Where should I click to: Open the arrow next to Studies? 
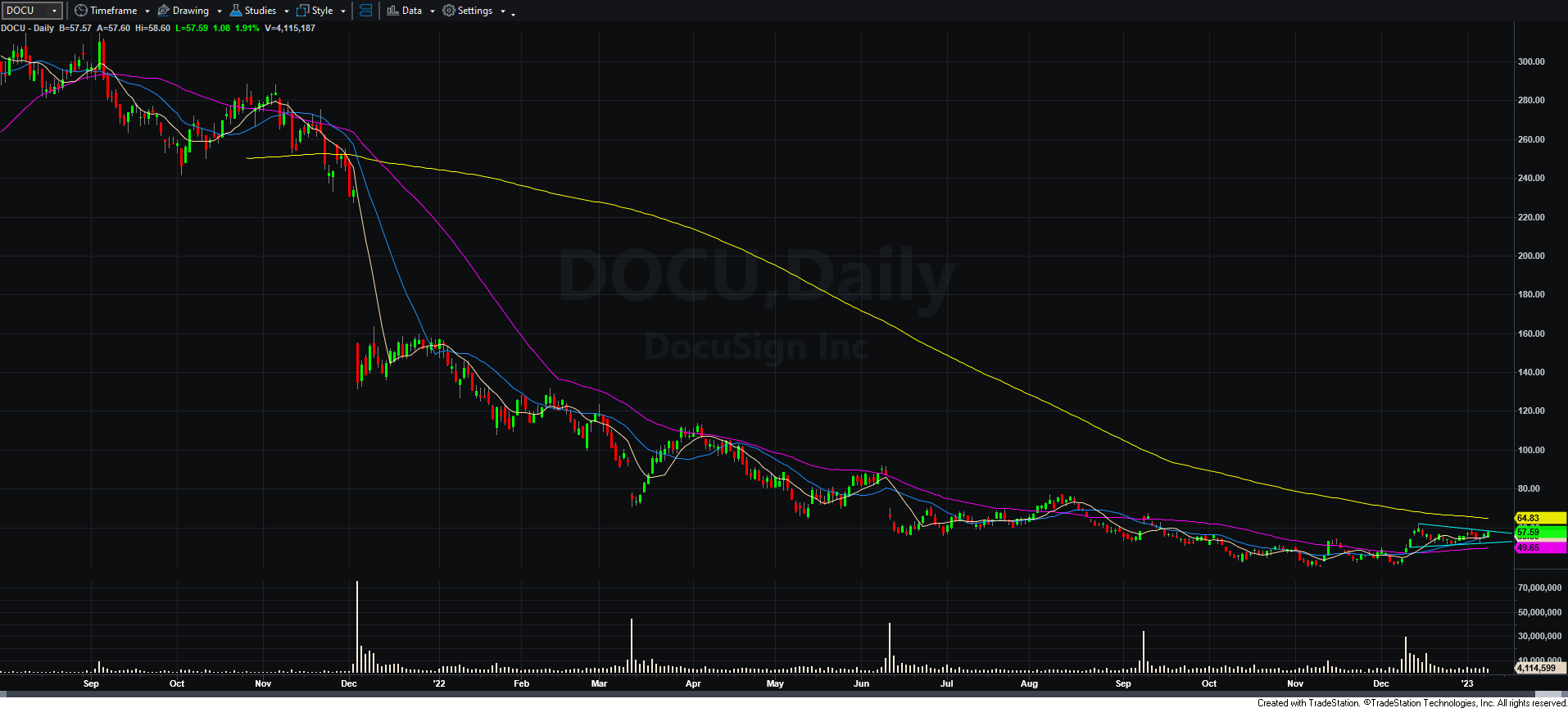tap(287, 11)
